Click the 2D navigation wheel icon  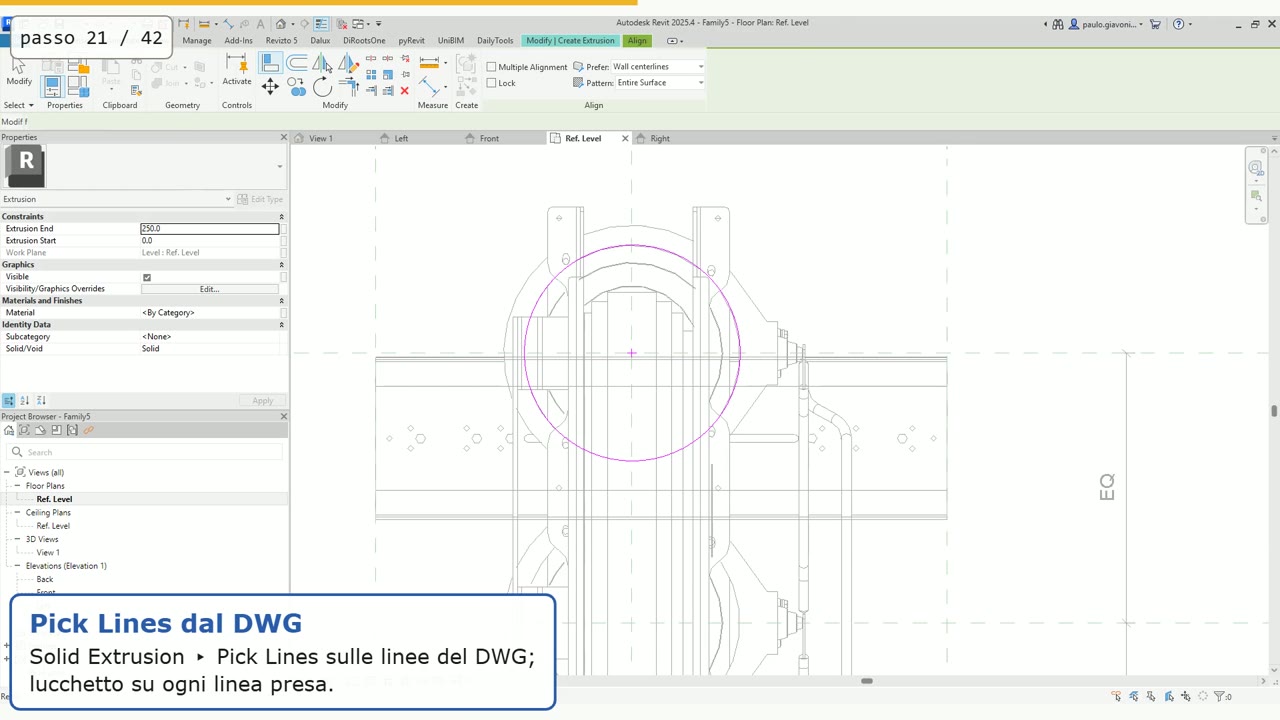click(1256, 168)
